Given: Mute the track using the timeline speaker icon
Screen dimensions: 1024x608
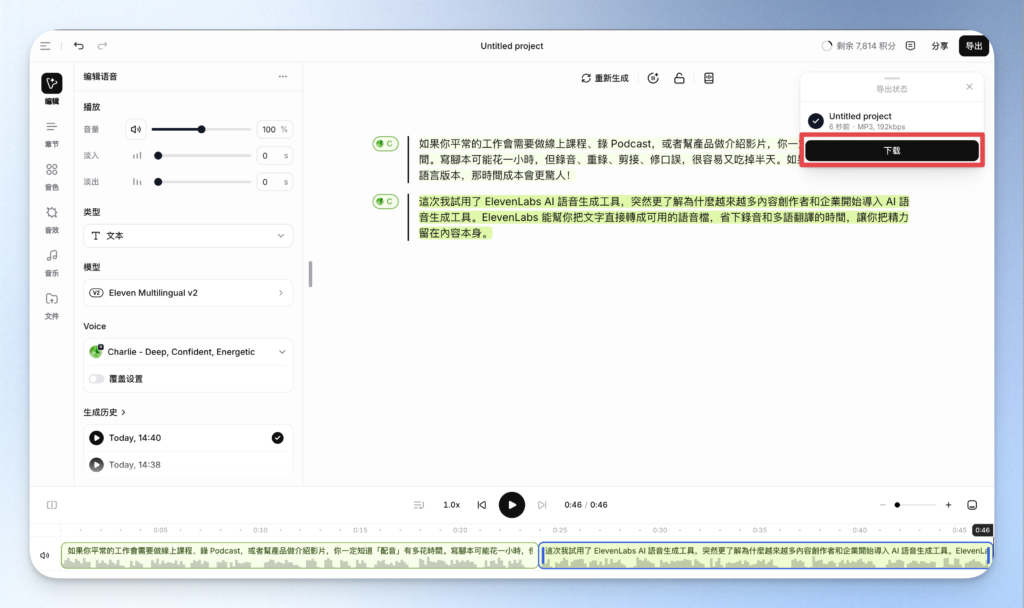Looking at the screenshot, I should pyautogui.click(x=44, y=555).
